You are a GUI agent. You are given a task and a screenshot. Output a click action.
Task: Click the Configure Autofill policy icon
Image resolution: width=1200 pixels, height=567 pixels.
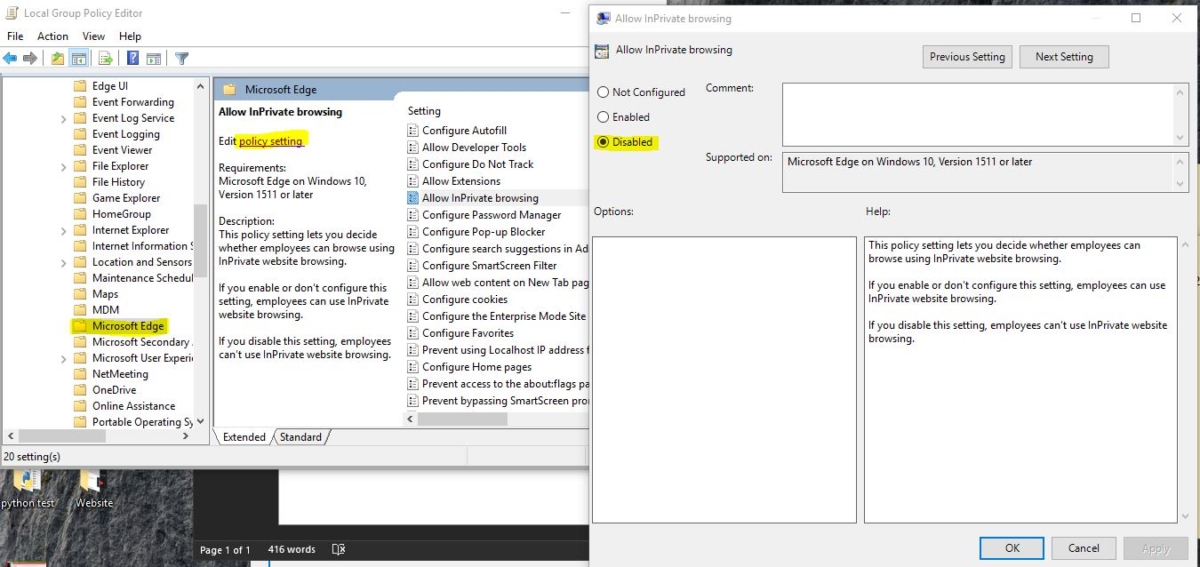tap(413, 131)
